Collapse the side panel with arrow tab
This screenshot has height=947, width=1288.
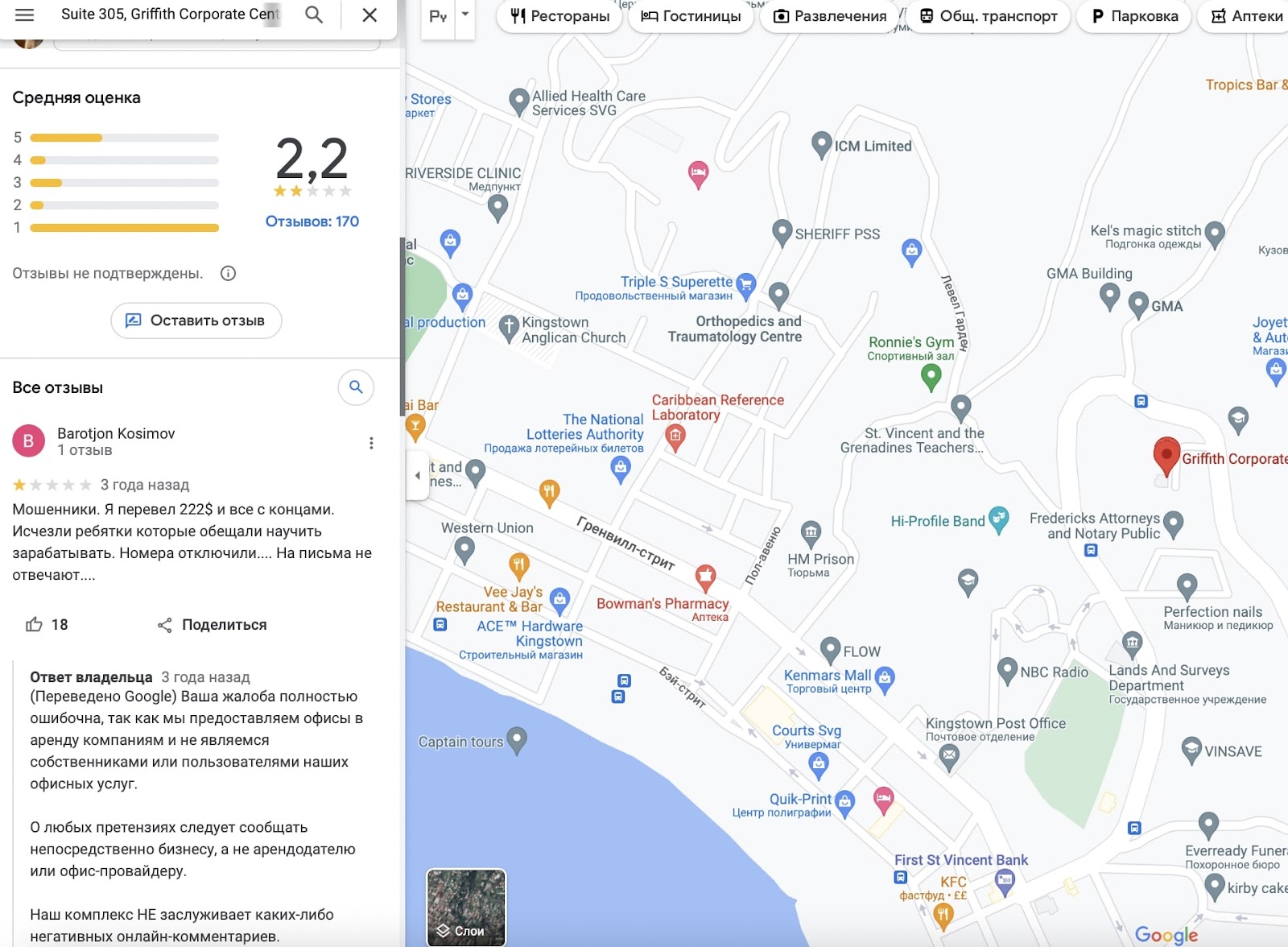[417, 475]
